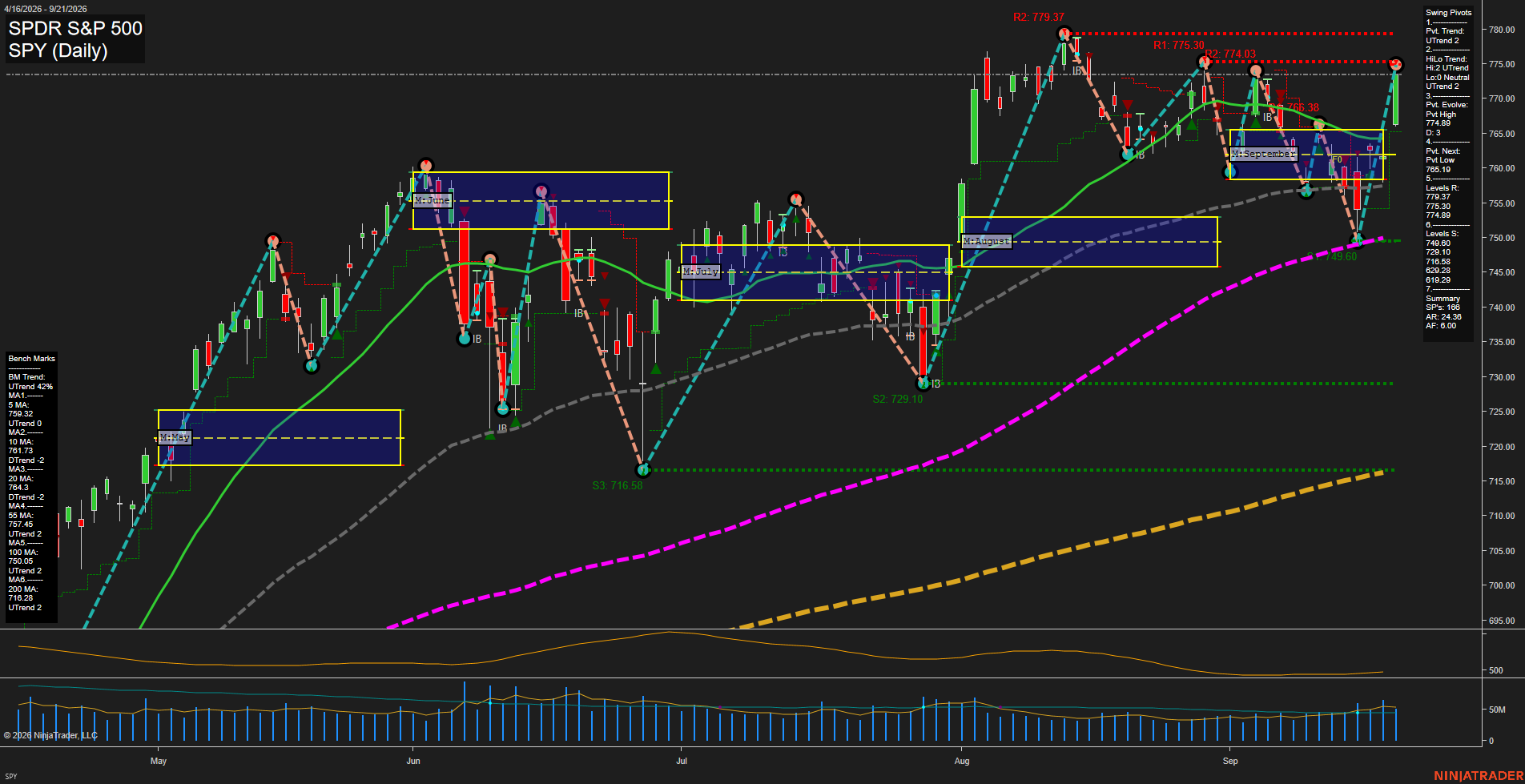Click the 500 indicator axis label
Image resolution: width=1525 pixels, height=784 pixels.
point(1496,670)
